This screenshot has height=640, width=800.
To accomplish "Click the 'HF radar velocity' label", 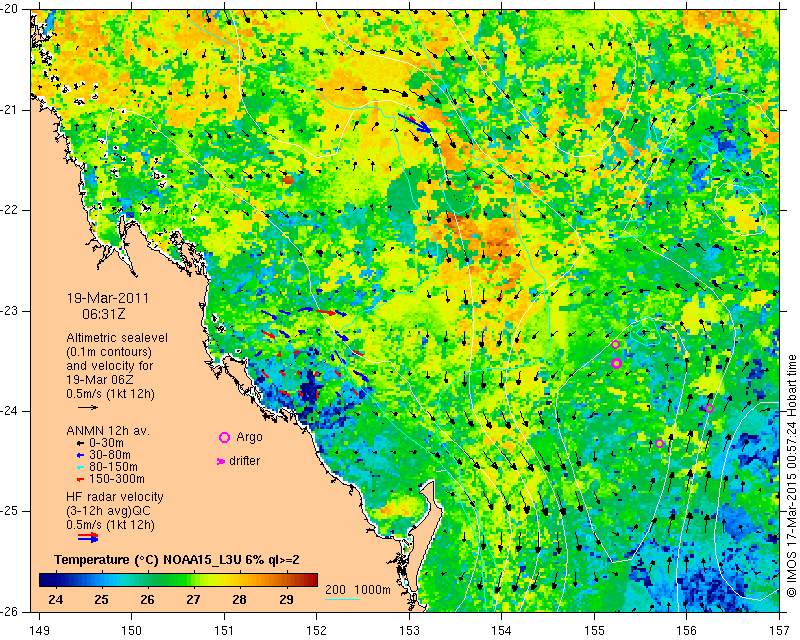I will point(115,497).
